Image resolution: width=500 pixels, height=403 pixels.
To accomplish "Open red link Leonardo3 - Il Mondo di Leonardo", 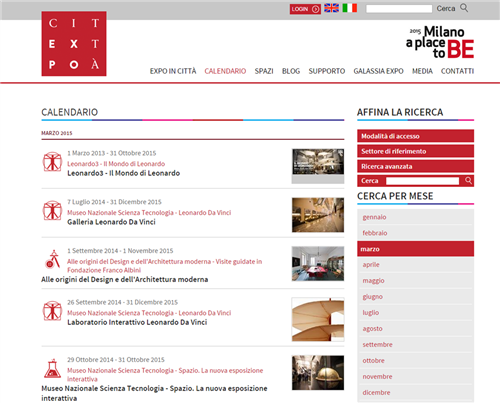I will click(x=116, y=164).
